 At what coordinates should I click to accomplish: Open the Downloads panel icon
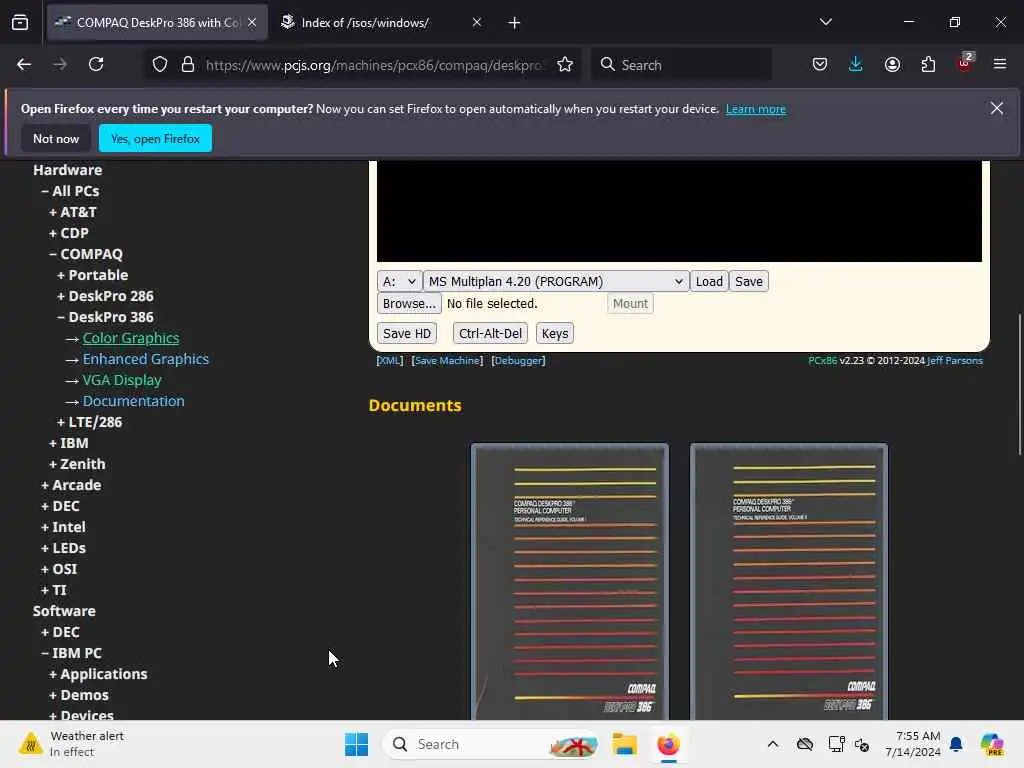856,65
